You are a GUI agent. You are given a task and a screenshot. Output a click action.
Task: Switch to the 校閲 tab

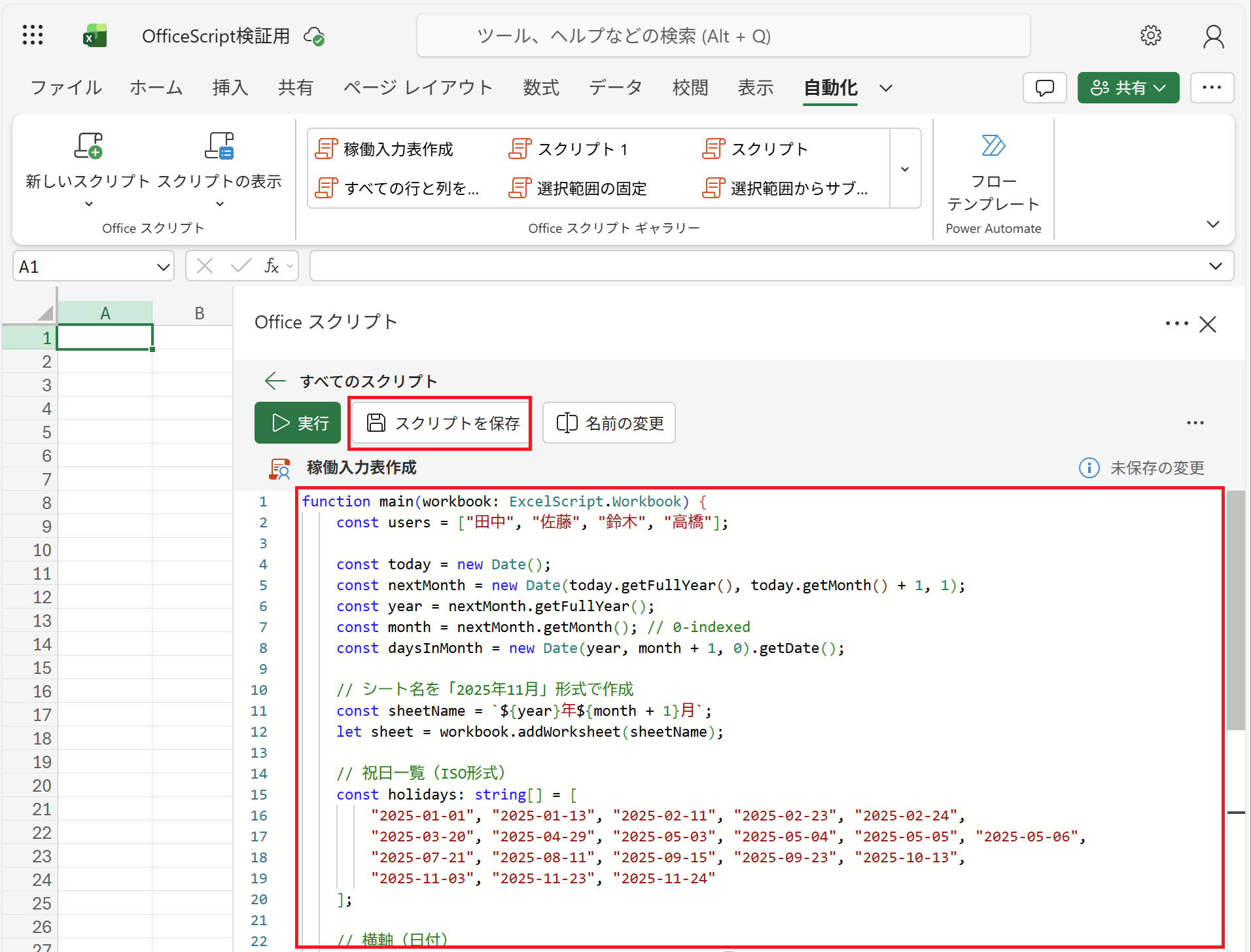point(690,88)
